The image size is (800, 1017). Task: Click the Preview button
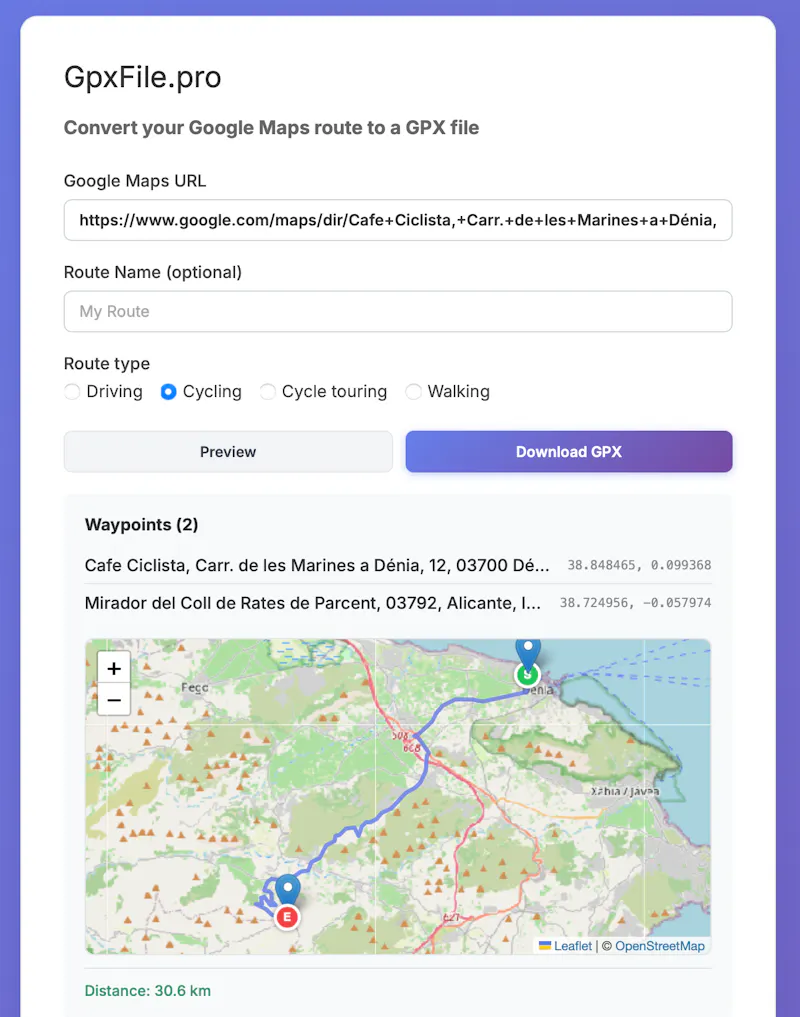coord(228,451)
